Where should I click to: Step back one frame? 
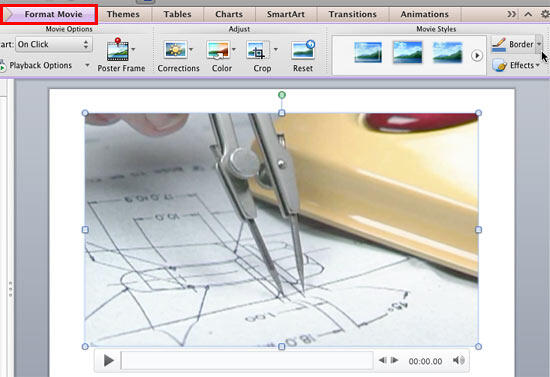pos(382,360)
